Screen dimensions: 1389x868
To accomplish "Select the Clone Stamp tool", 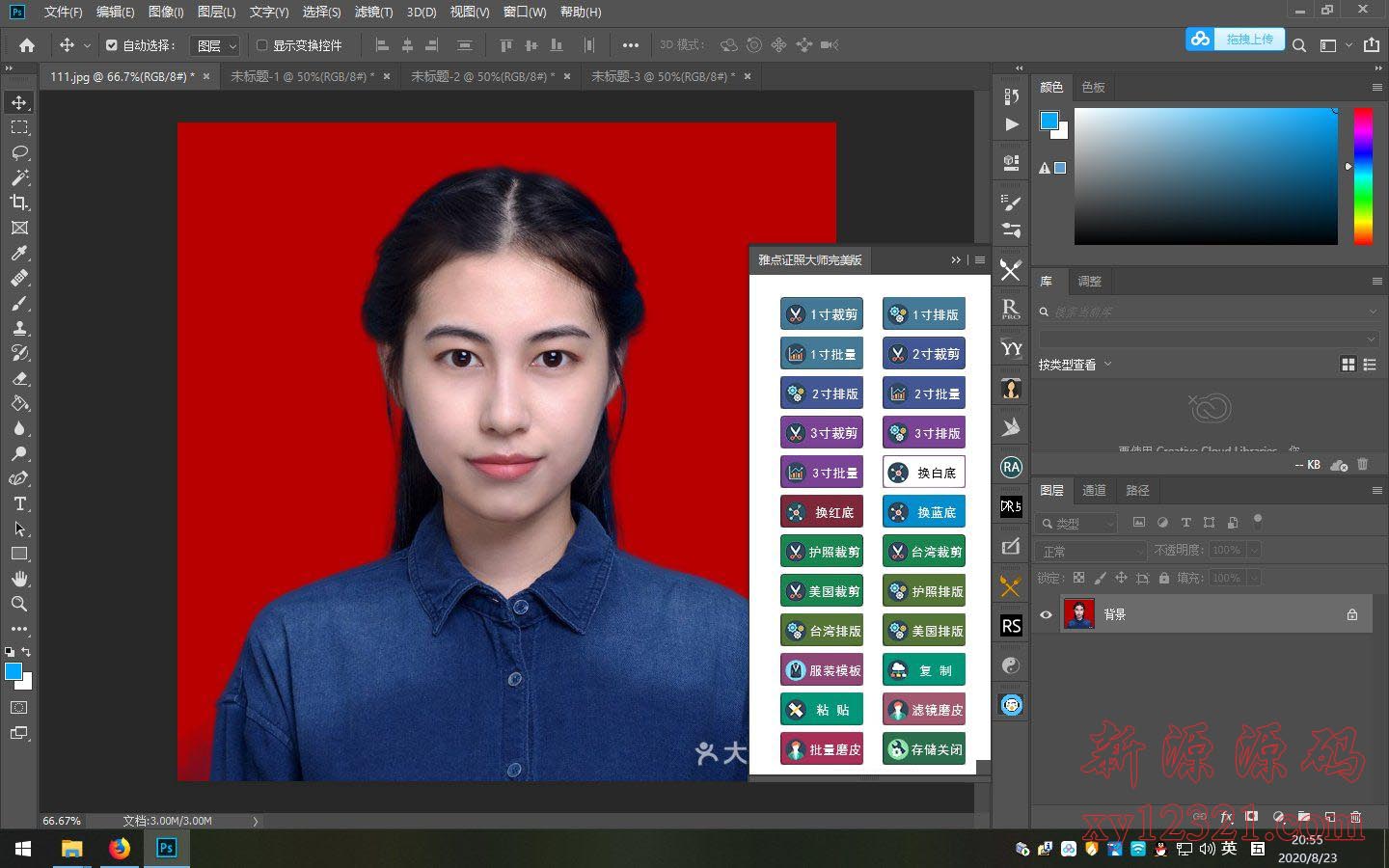I will click(x=19, y=328).
